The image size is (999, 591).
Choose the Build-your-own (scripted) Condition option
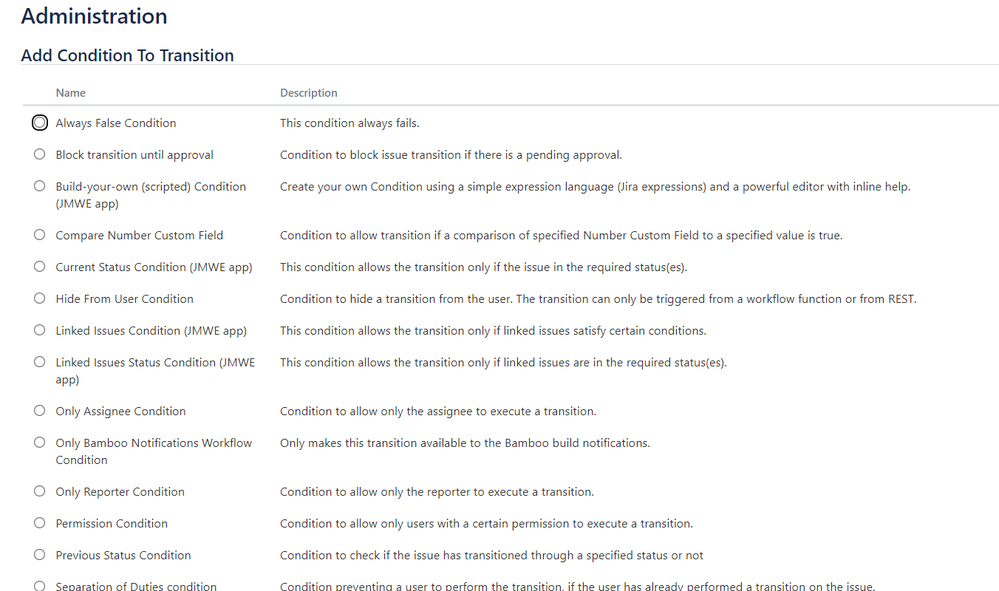[x=39, y=186]
